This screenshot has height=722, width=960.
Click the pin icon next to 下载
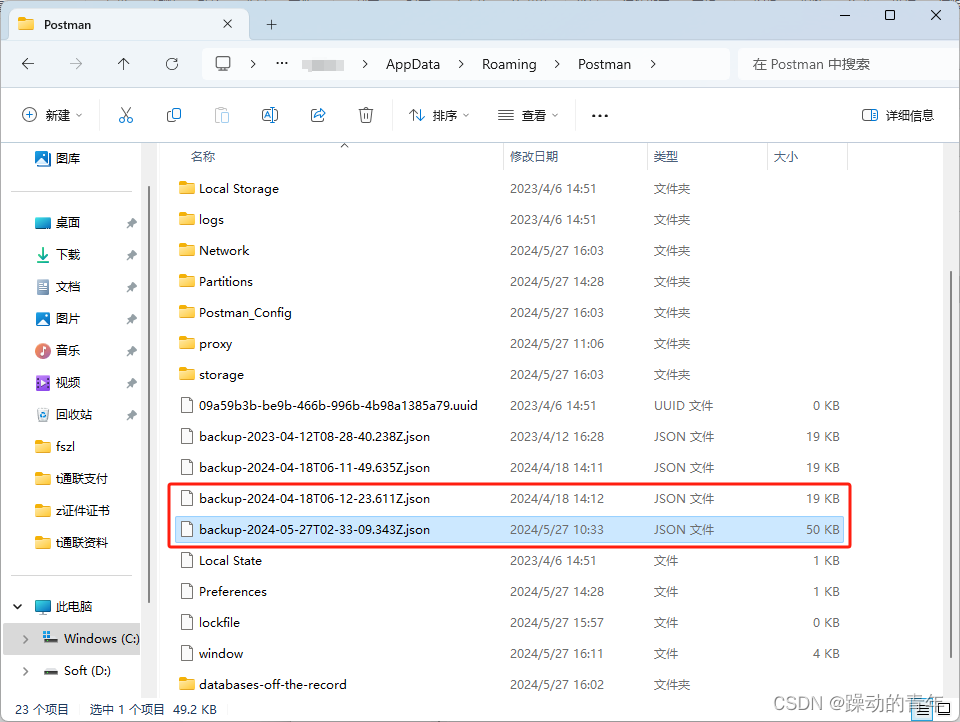(131, 255)
